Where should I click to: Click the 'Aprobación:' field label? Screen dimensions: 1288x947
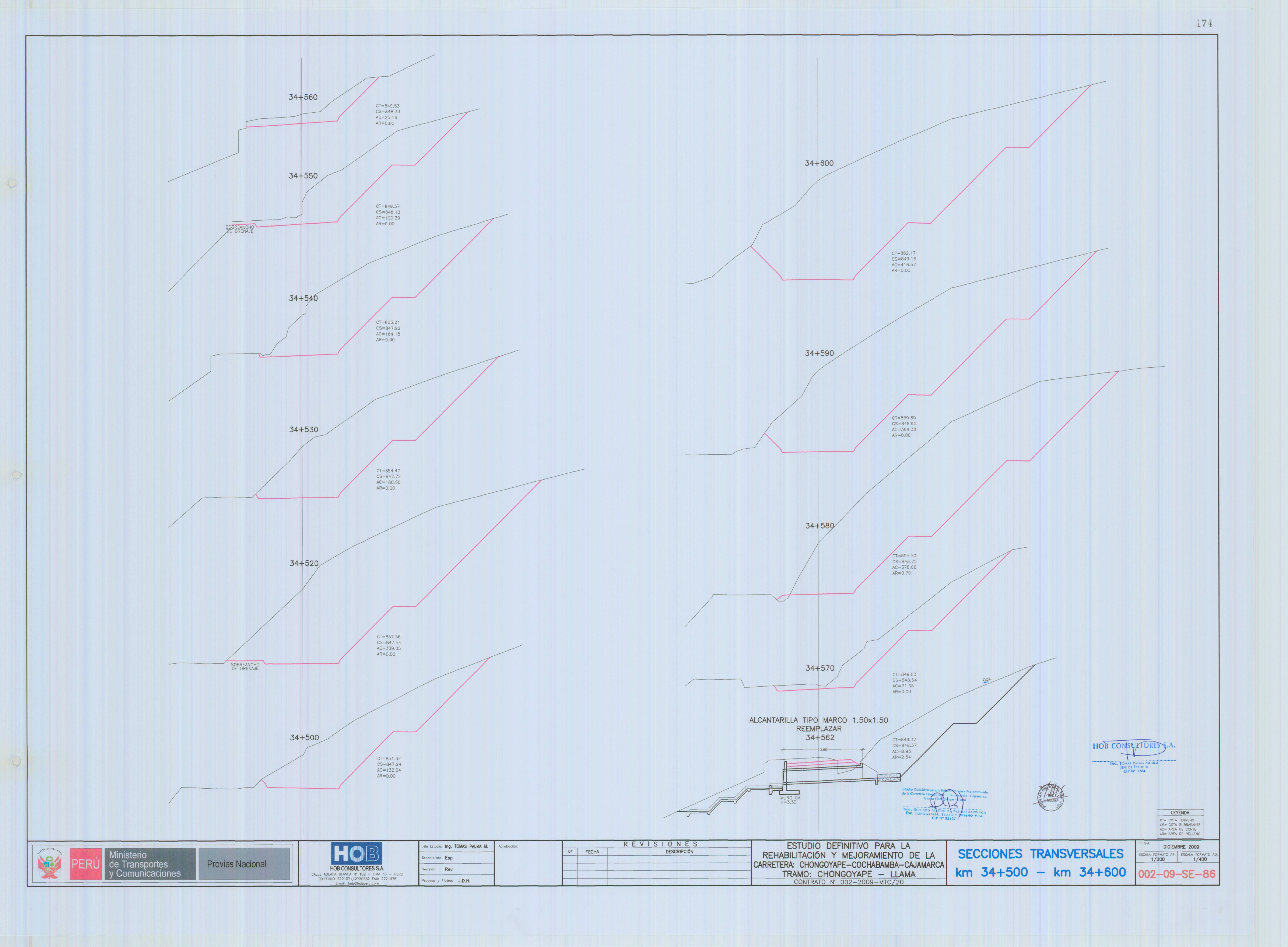click(508, 846)
